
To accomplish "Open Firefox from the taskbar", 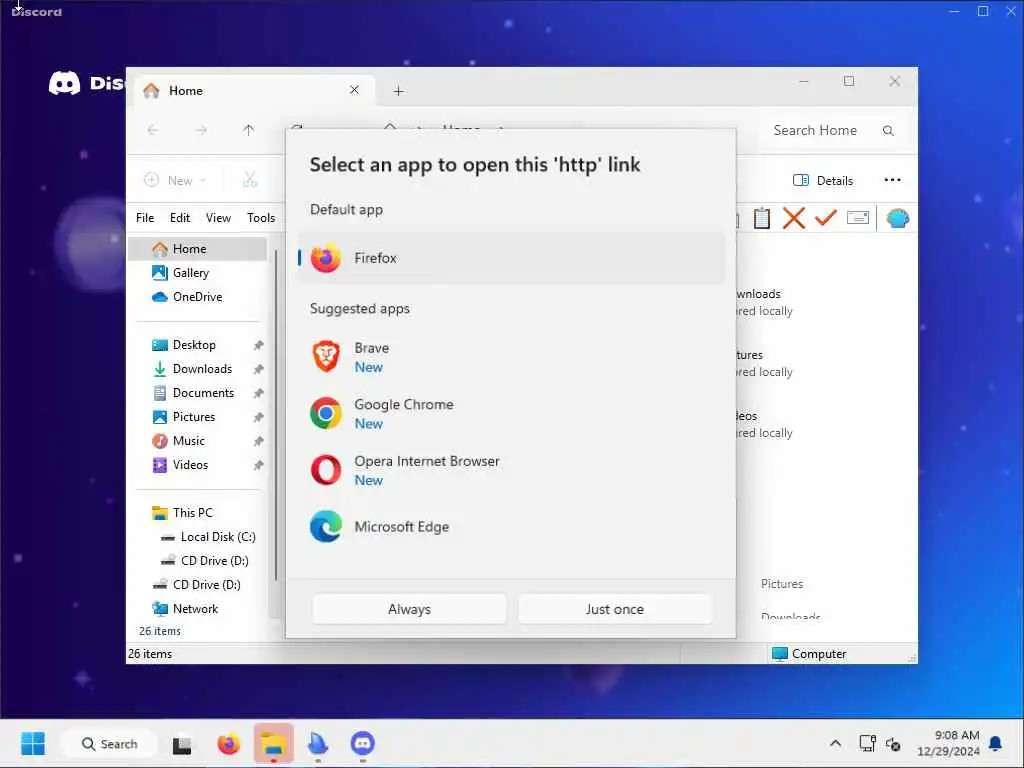I will tap(229, 744).
